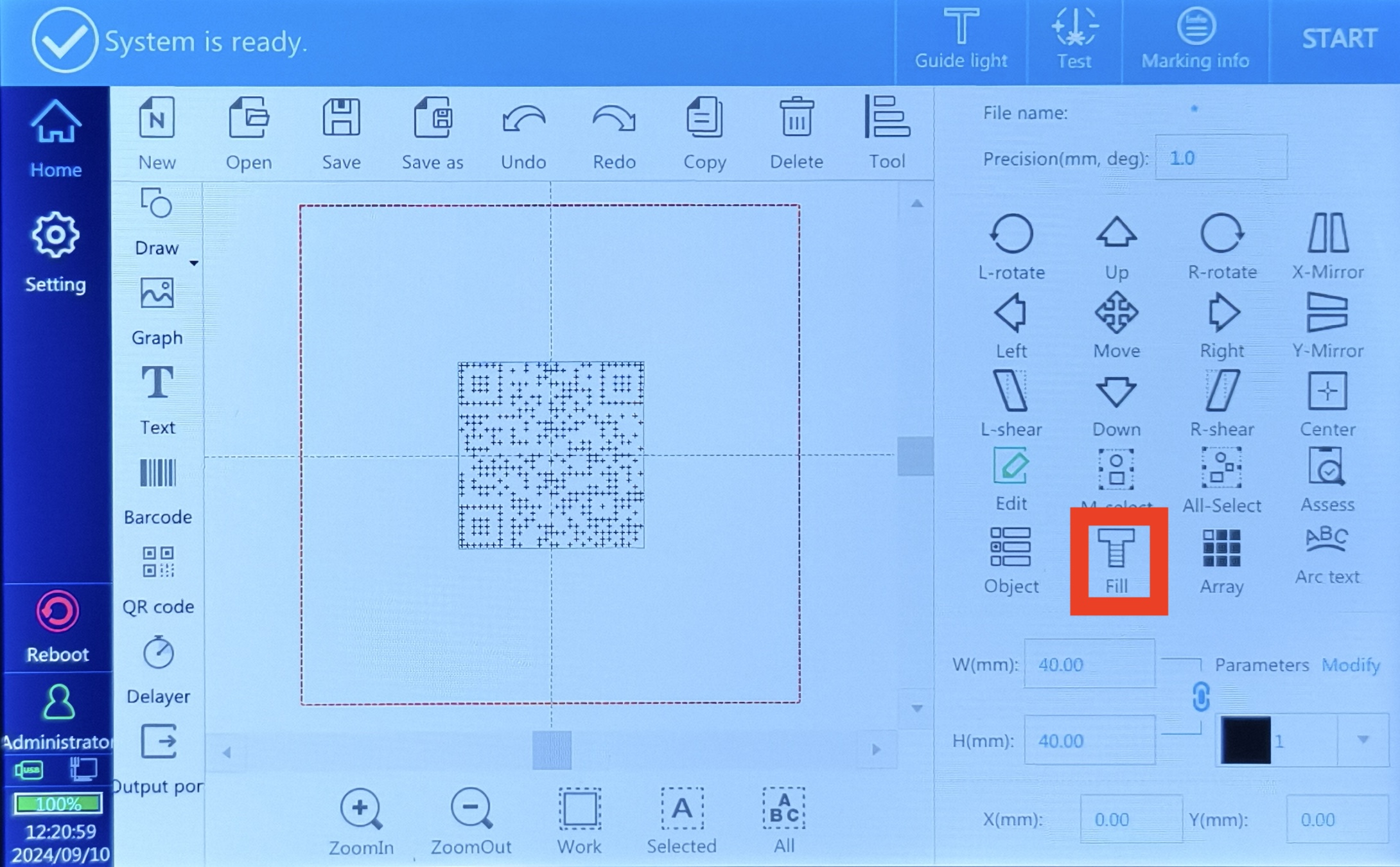Toggle the width-height aspect lock icon
This screenshot has width=1400, height=867.
(x=1201, y=697)
